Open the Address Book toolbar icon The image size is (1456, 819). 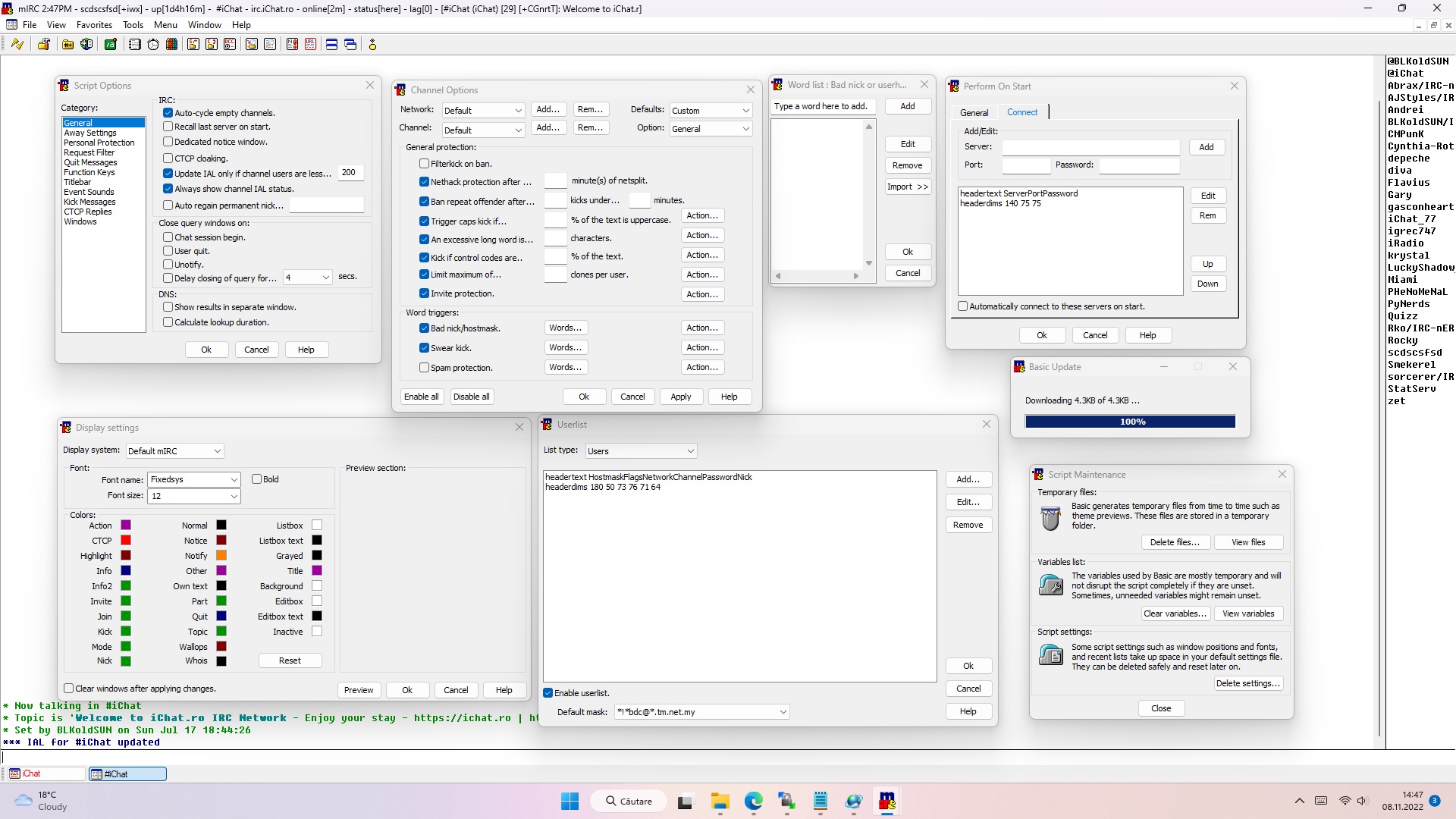135,45
